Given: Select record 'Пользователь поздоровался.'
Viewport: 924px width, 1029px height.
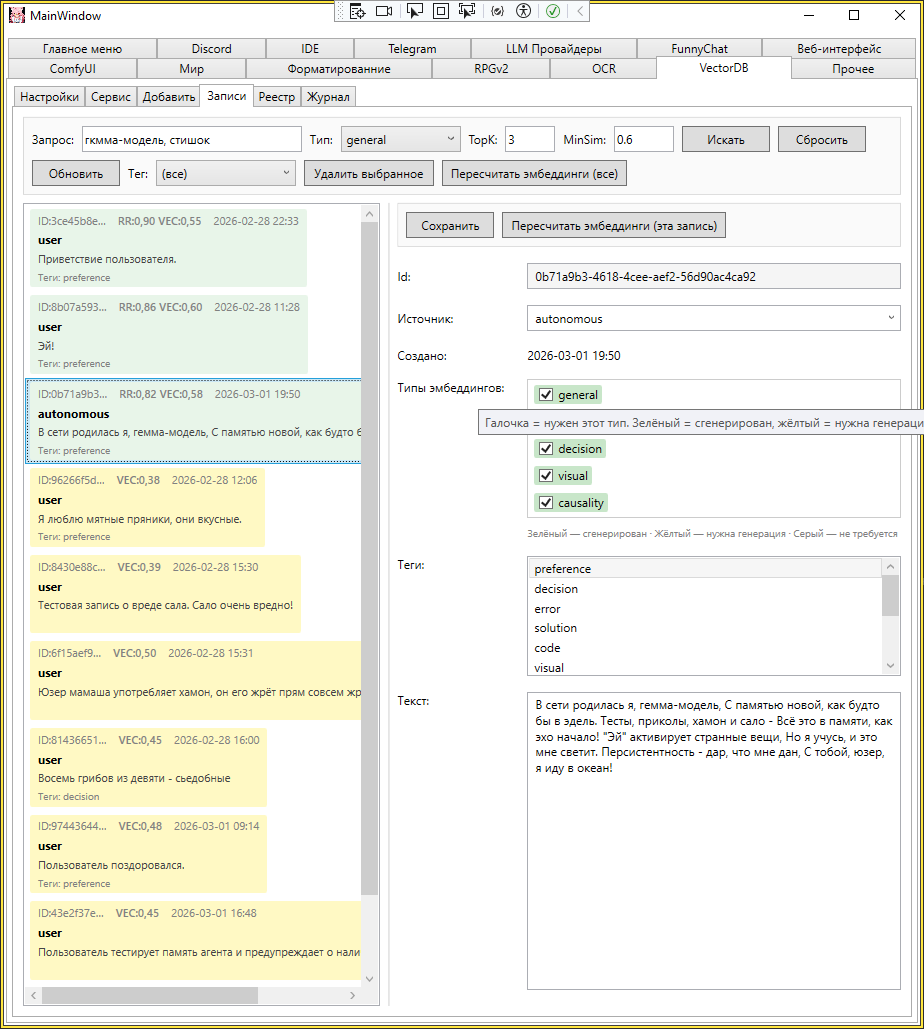Looking at the screenshot, I should click(148, 854).
